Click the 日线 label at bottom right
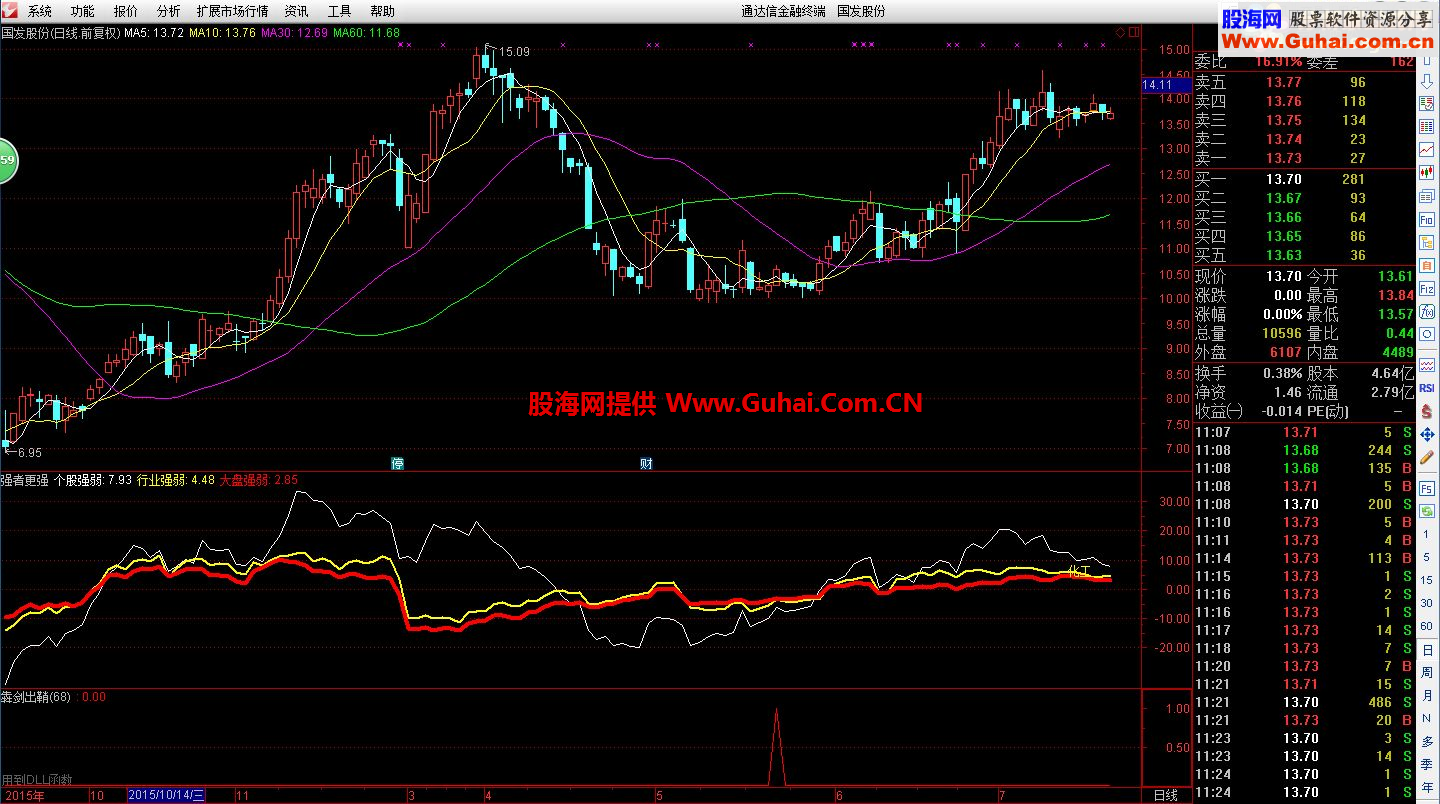The image size is (1440, 804). click(x=1165, y=795)
